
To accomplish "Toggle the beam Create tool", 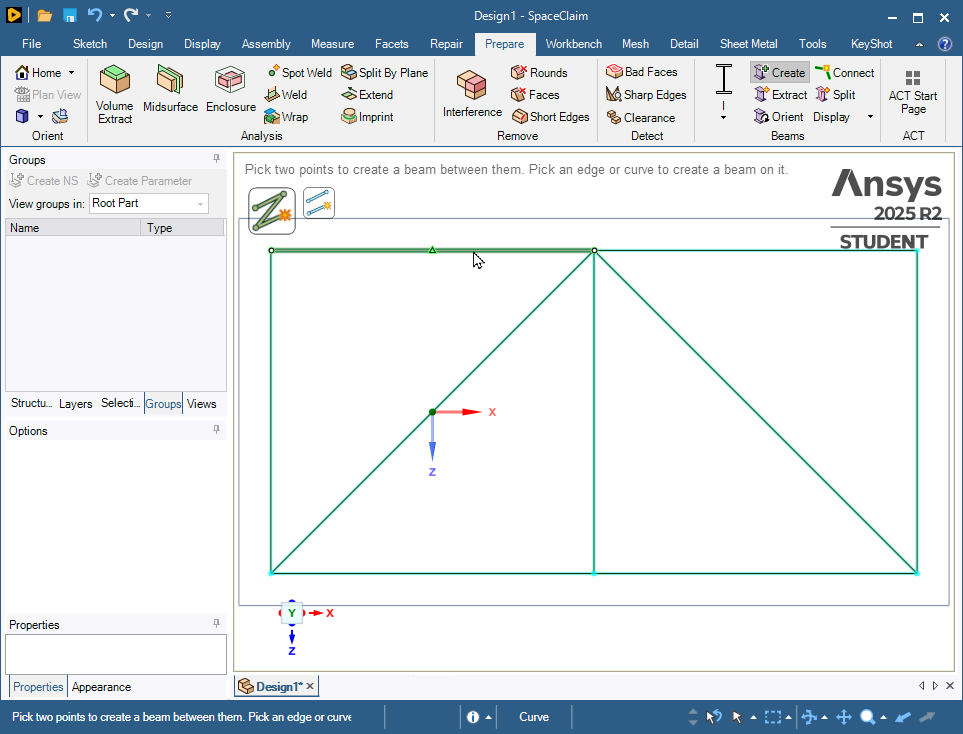I will (x=779, y=73).
